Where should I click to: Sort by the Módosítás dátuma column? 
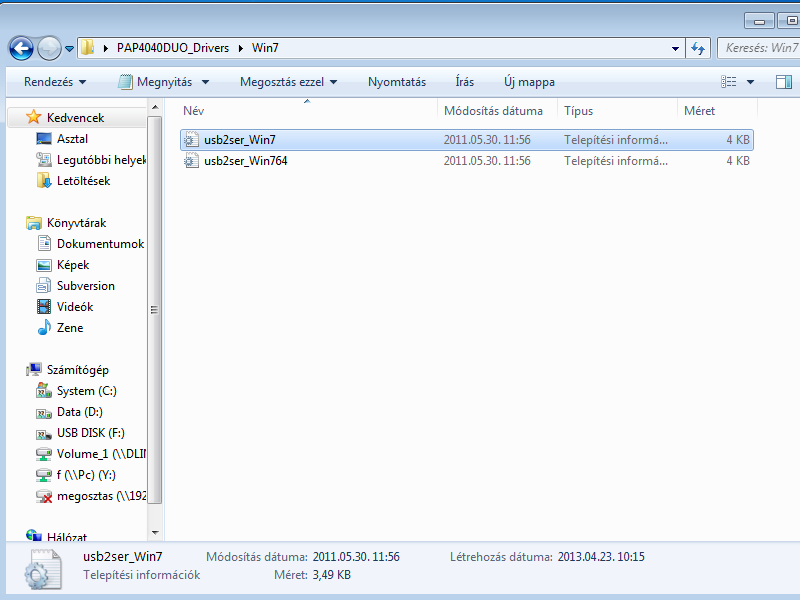click(x=493, y=111)
